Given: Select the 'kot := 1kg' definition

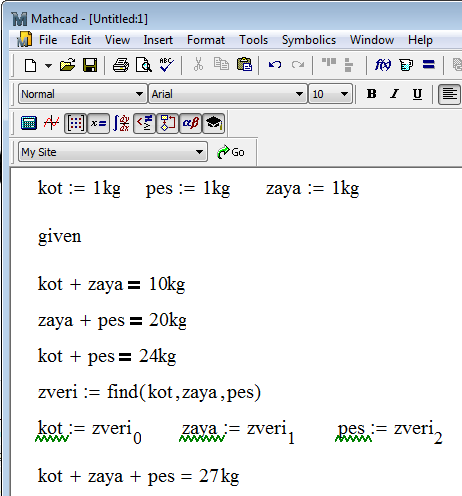Looking at the screenshot, I should (79, 188).
